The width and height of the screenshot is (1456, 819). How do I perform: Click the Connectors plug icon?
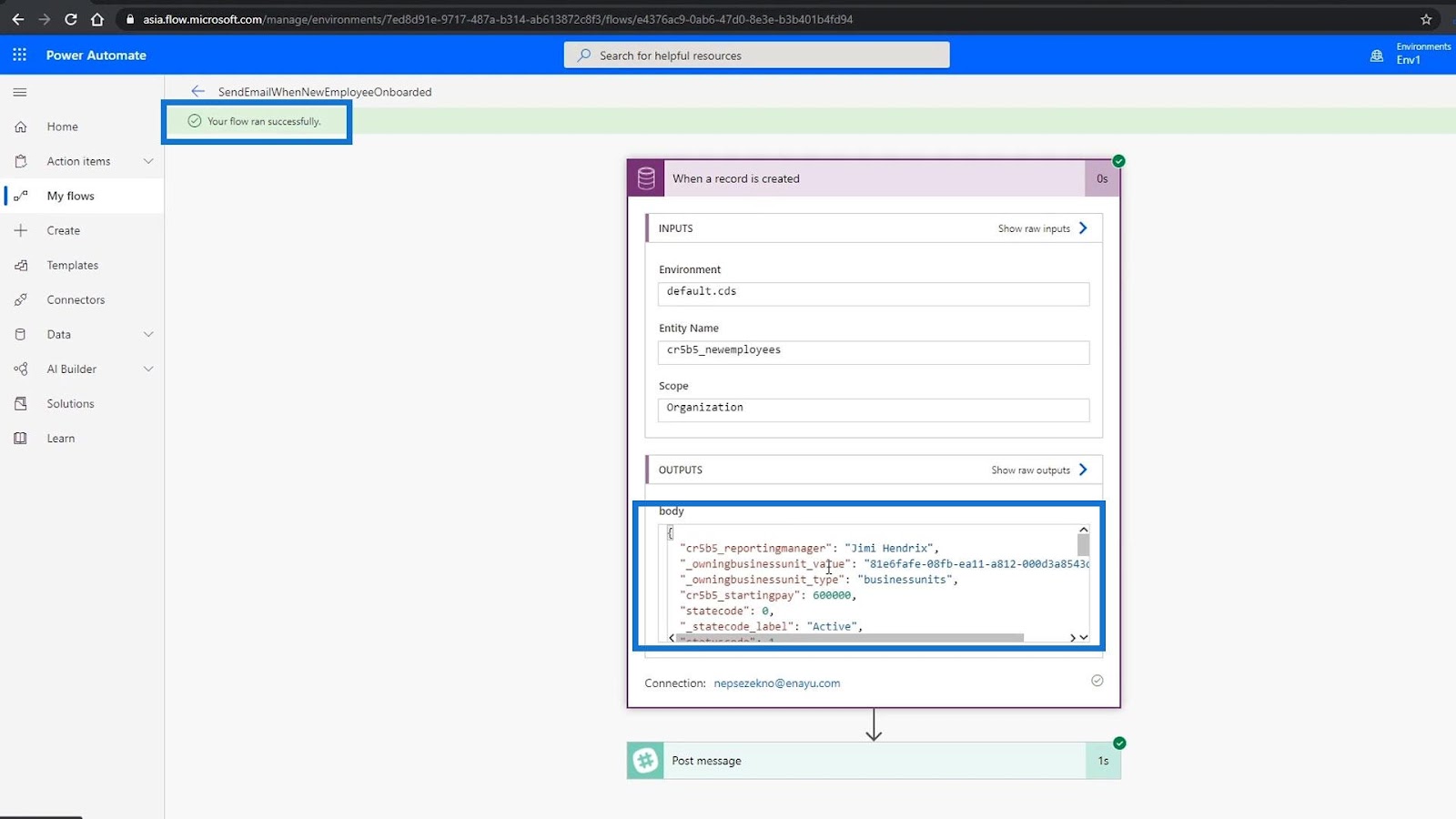click(21, 299)
